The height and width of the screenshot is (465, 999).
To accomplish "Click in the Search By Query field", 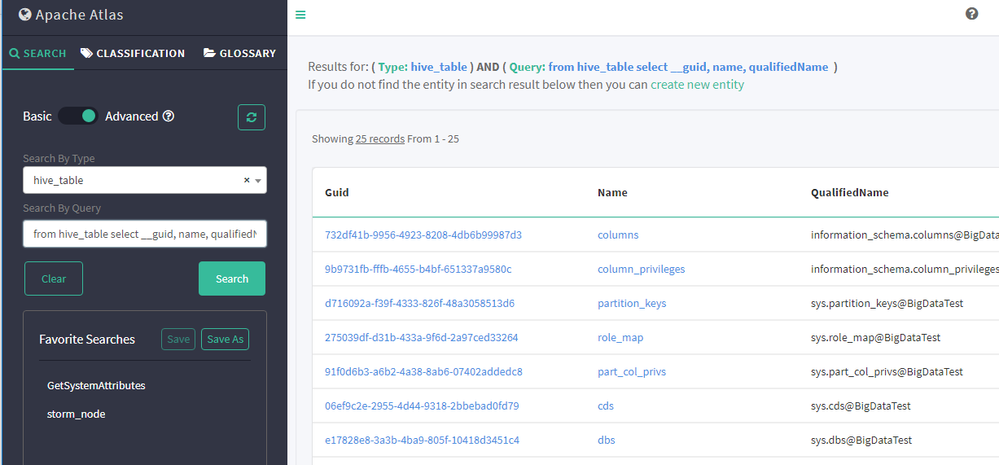I will [x=145, y=234].
